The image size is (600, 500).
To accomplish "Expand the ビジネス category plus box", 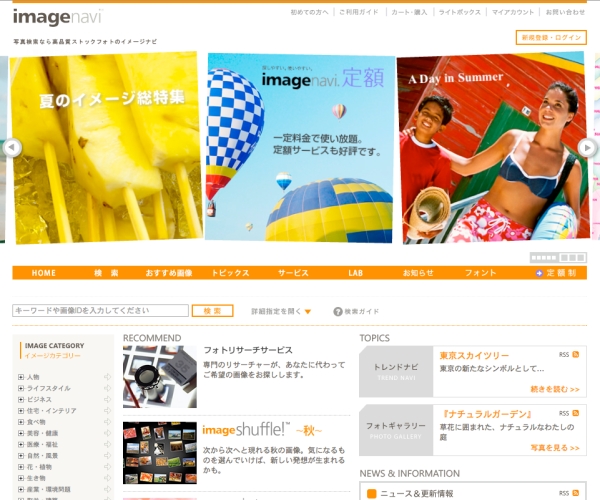I will pos(21,399).
